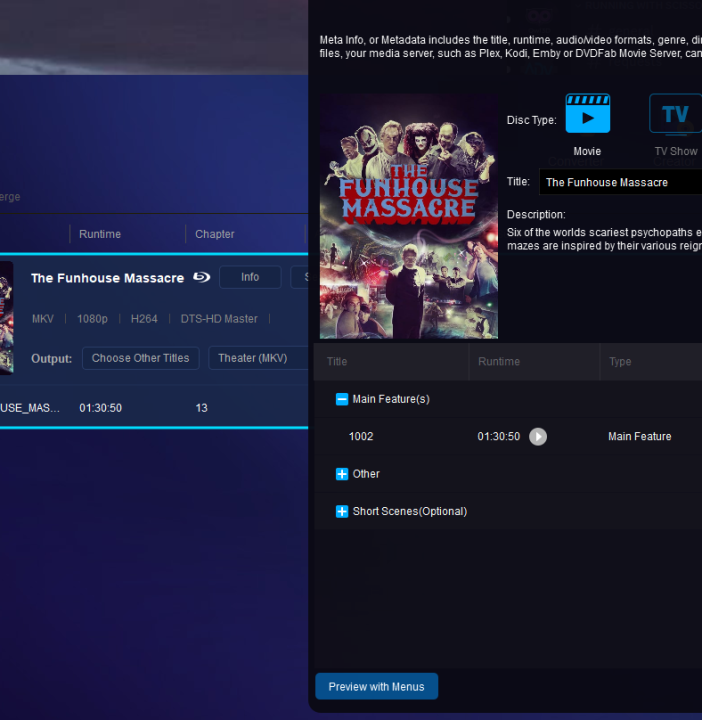The height and width of the screenshot is (720, 702).
Task: Click the Type column header in meta panel
Action: (x=620, y=361)
